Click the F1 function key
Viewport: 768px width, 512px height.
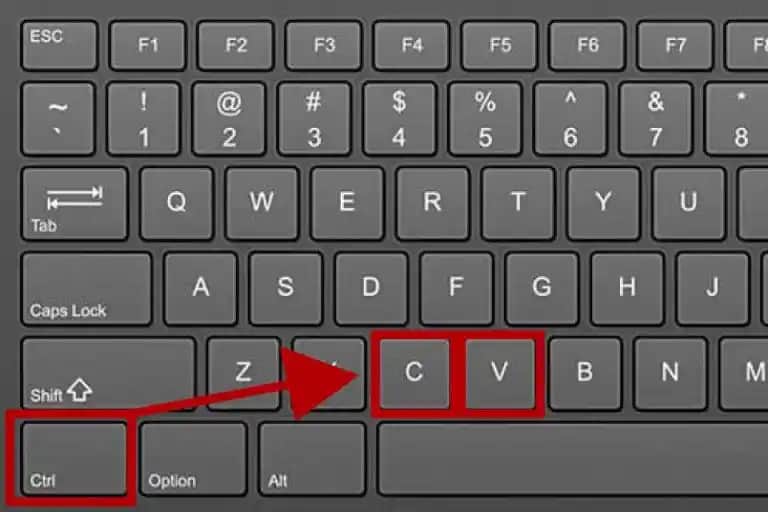coord(148,46)
